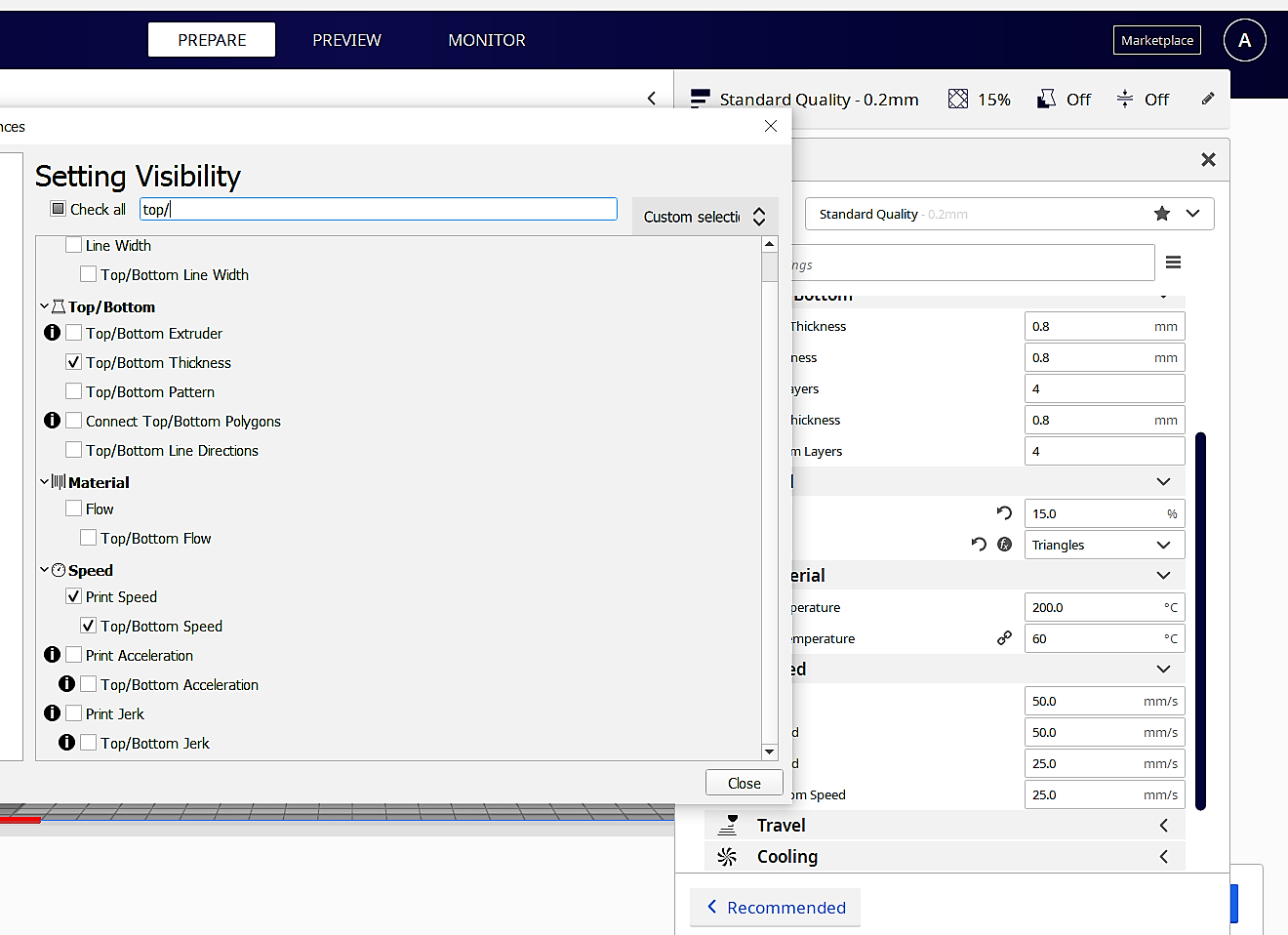Uncheck Print Speed checkbox

(x=74, y=596)
